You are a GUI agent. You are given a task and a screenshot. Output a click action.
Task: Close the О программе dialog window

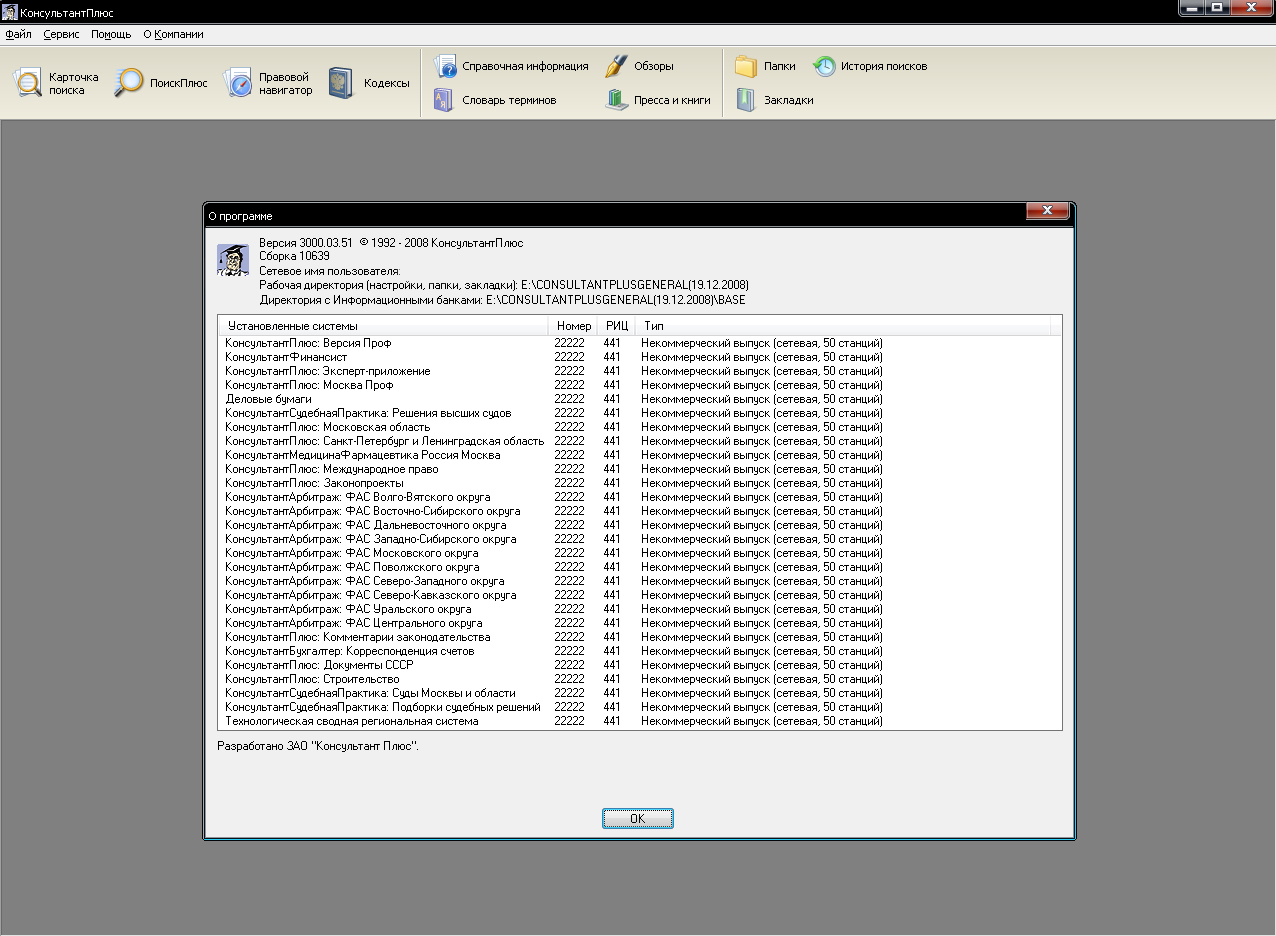click(1047, 211)
